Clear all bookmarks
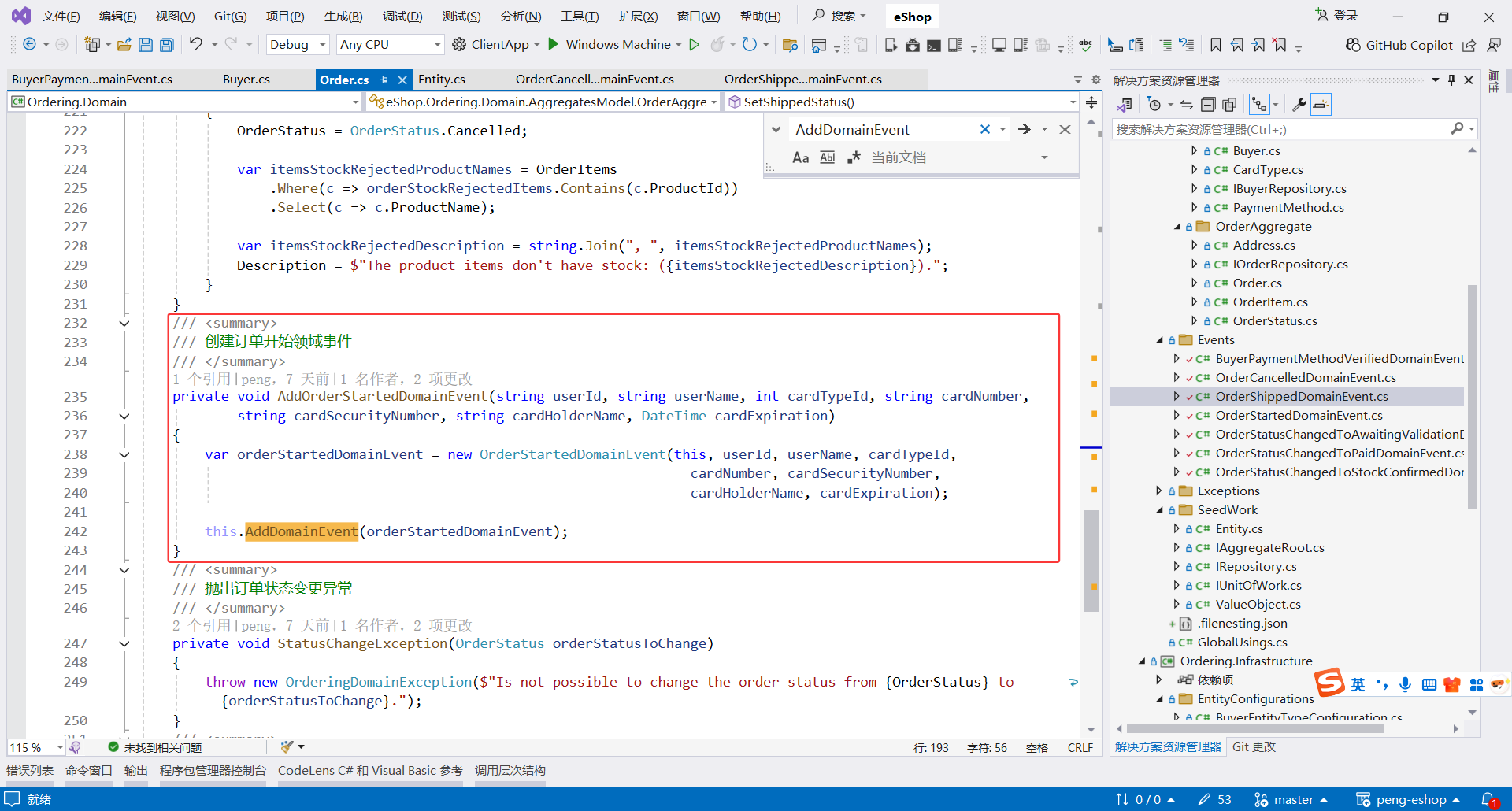This screenshot has height=811, width=1512. click(x=1280, y=45)
